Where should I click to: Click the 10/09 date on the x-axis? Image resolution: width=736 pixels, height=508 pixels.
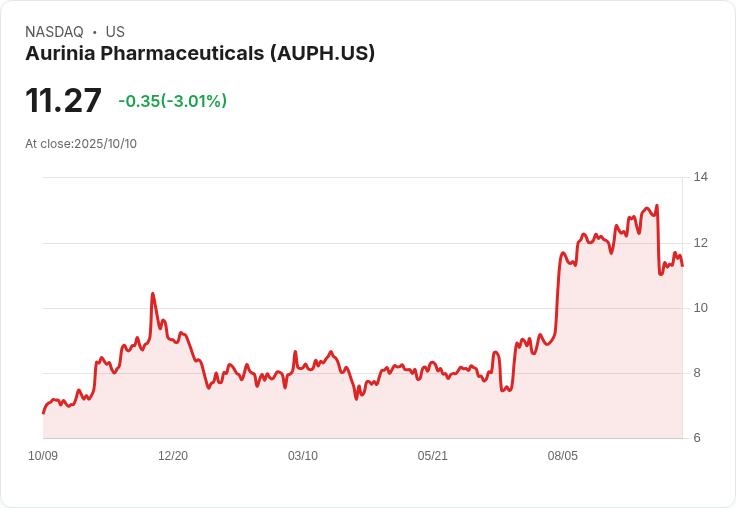43,456
